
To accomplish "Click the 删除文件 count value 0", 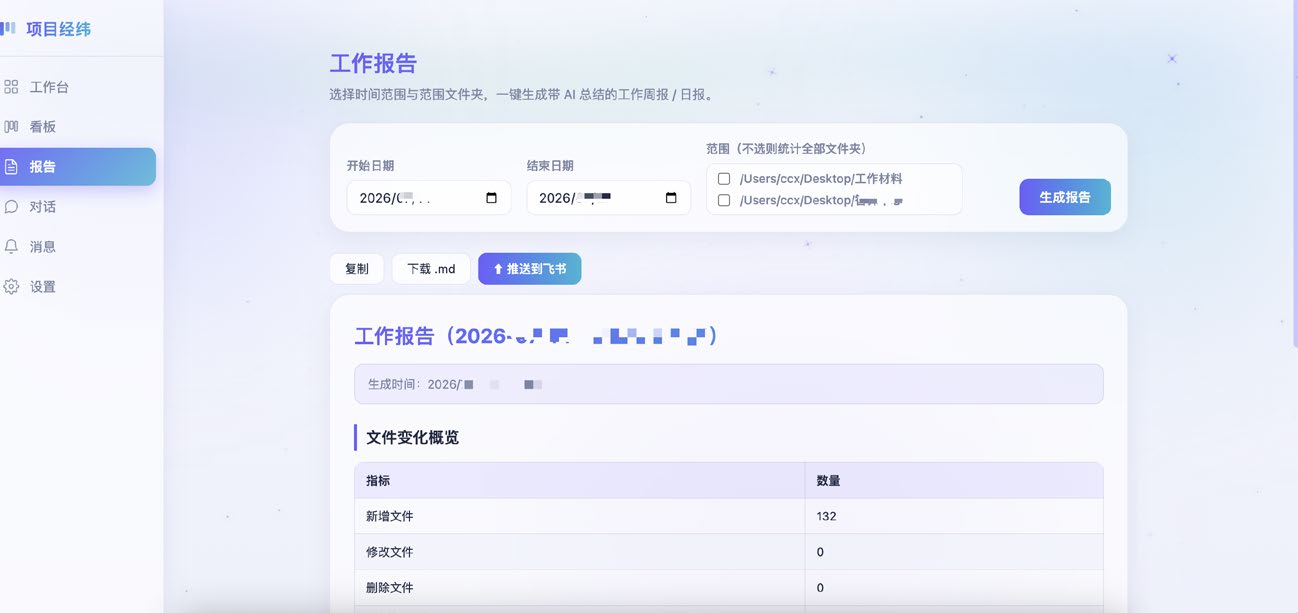I will point(820,588).
